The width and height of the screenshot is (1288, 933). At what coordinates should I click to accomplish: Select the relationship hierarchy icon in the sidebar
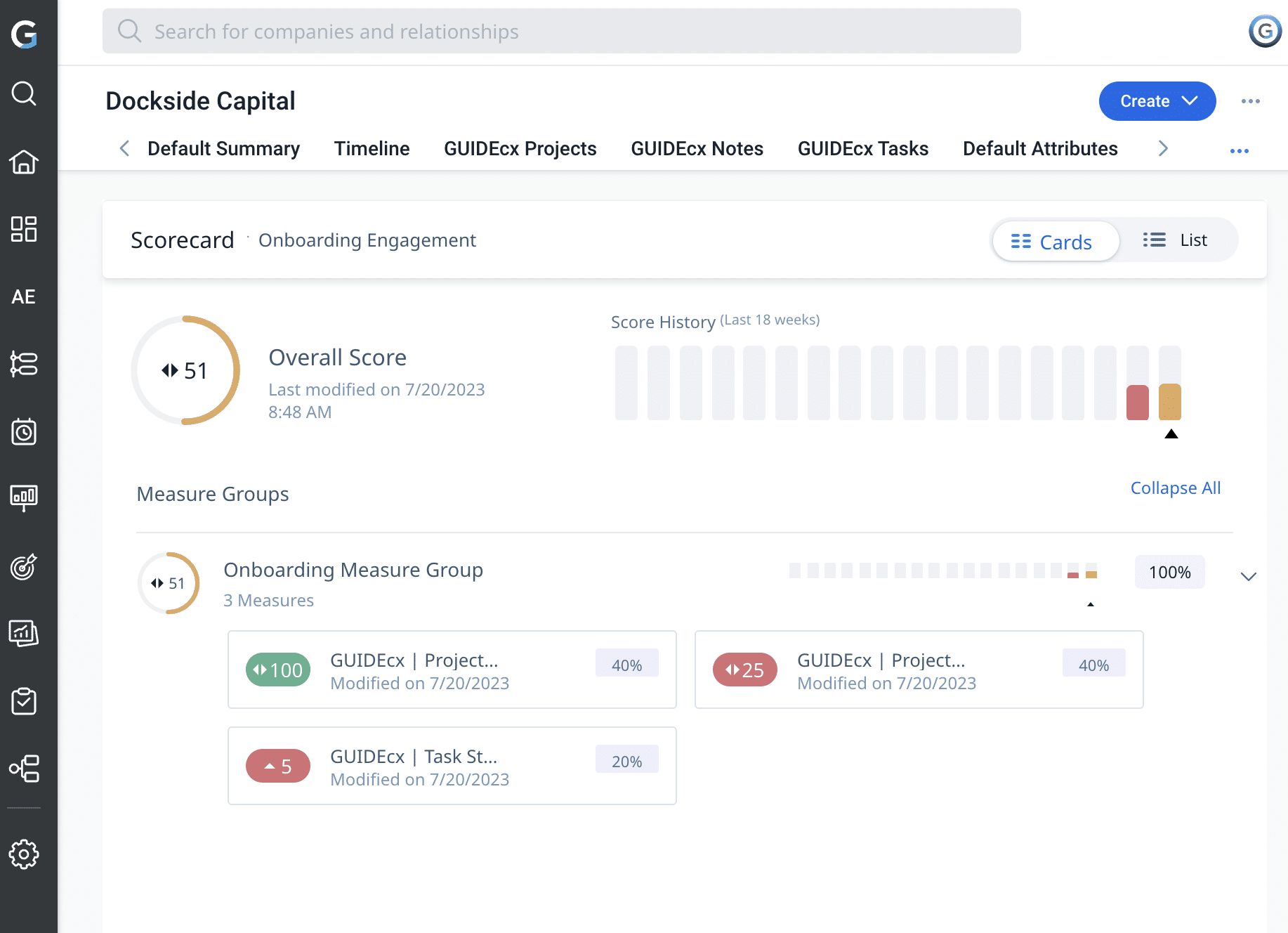[x=24, y=769]
